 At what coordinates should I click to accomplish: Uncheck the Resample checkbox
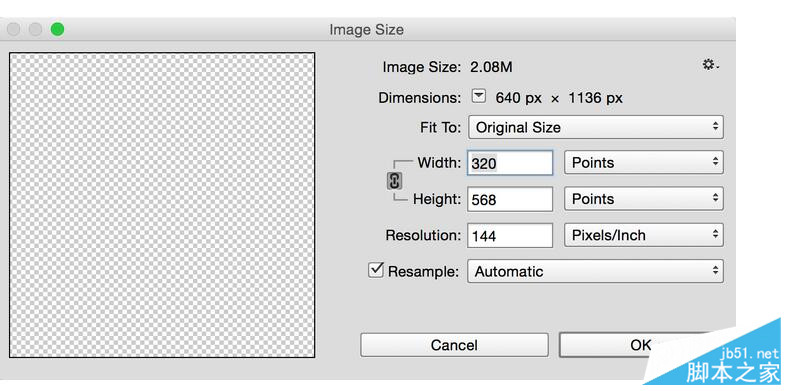tap(375, 270)
